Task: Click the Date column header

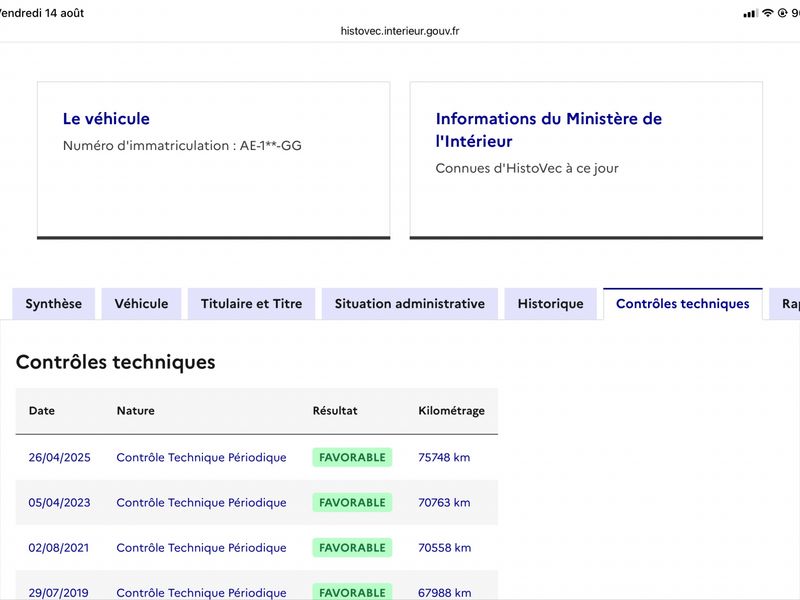Action: coord(41,411)
